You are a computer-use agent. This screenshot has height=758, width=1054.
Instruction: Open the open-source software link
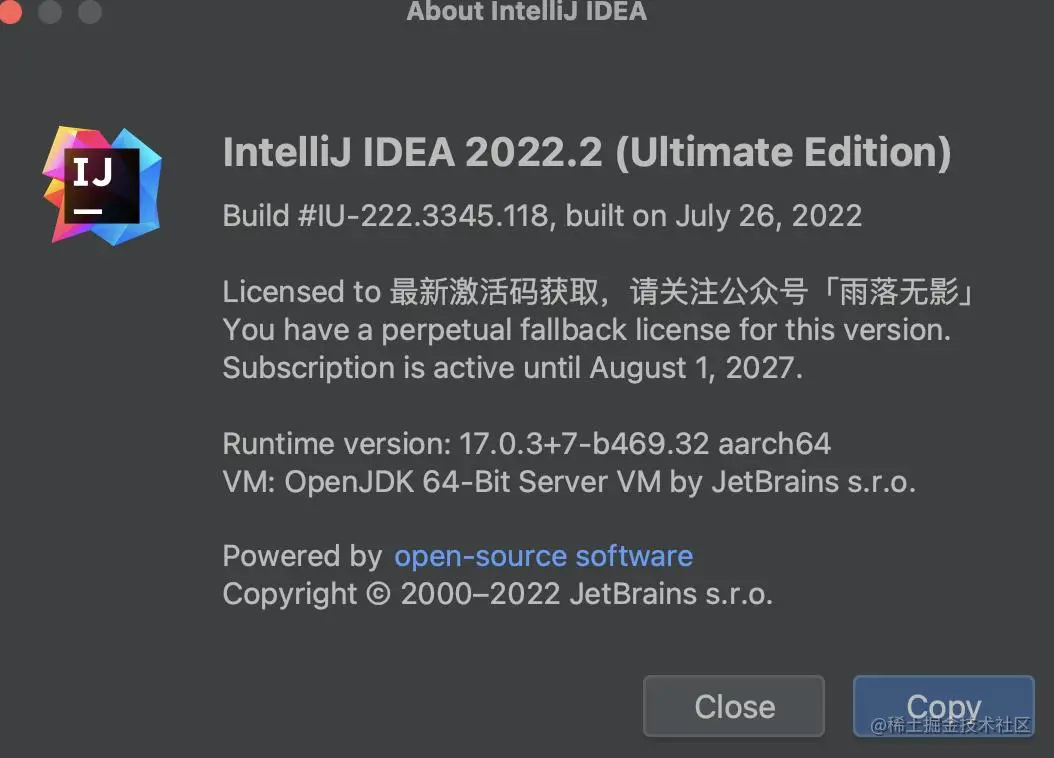(543, 556)
